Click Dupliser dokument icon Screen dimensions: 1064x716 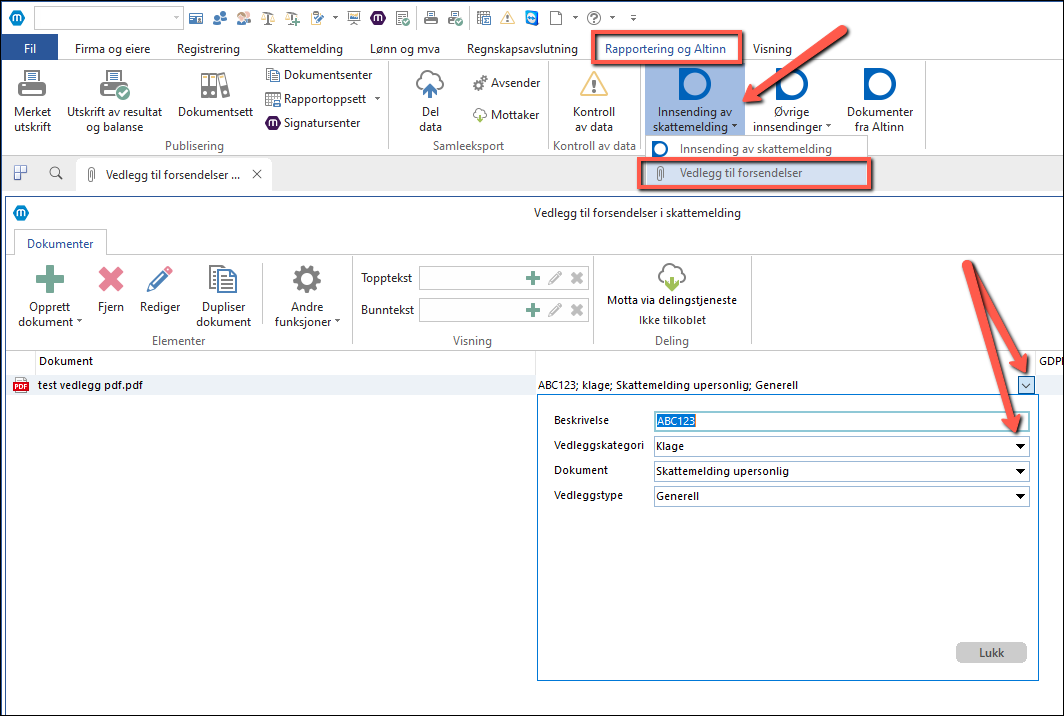(223, 279)
